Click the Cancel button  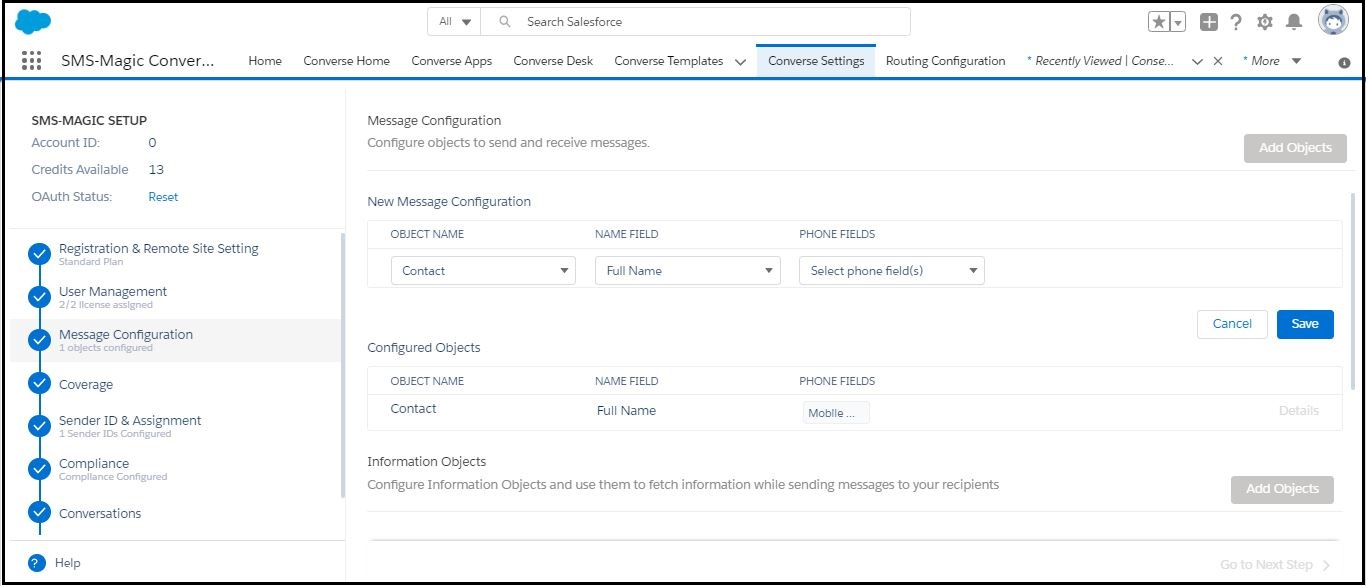click(x=1232, y=324)
